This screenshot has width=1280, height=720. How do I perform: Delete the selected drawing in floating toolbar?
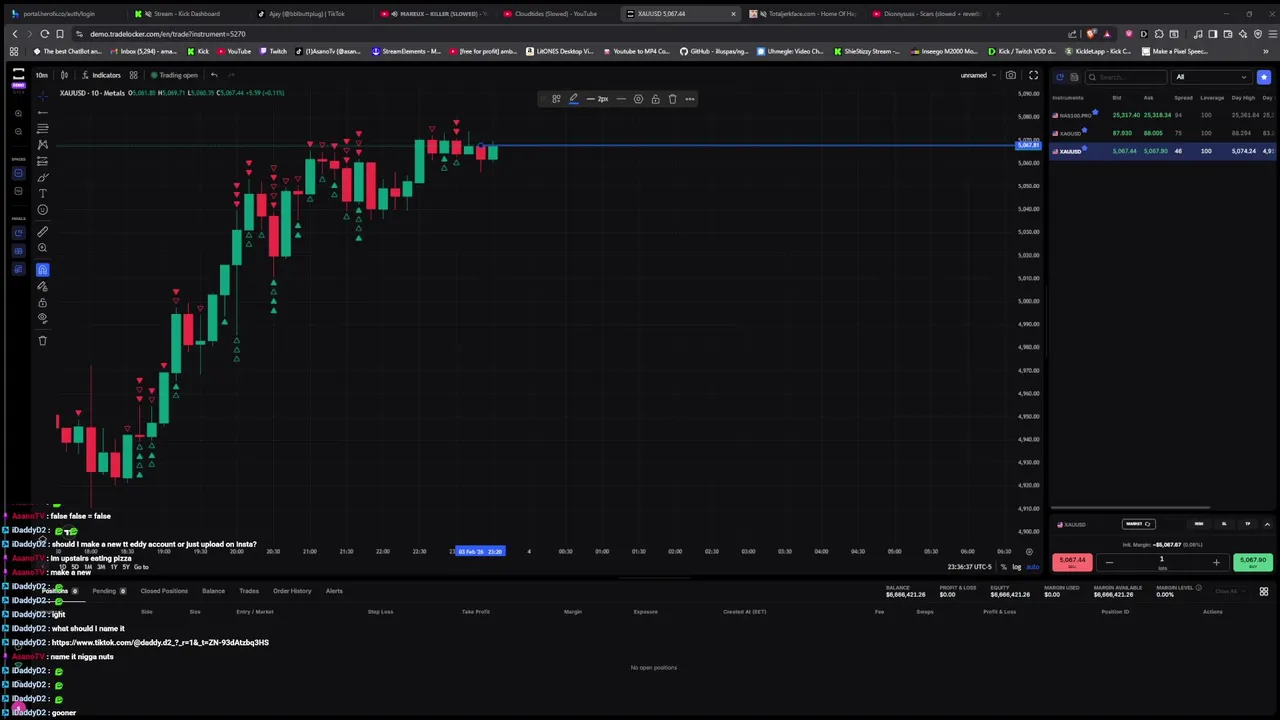tap(672, 99)
